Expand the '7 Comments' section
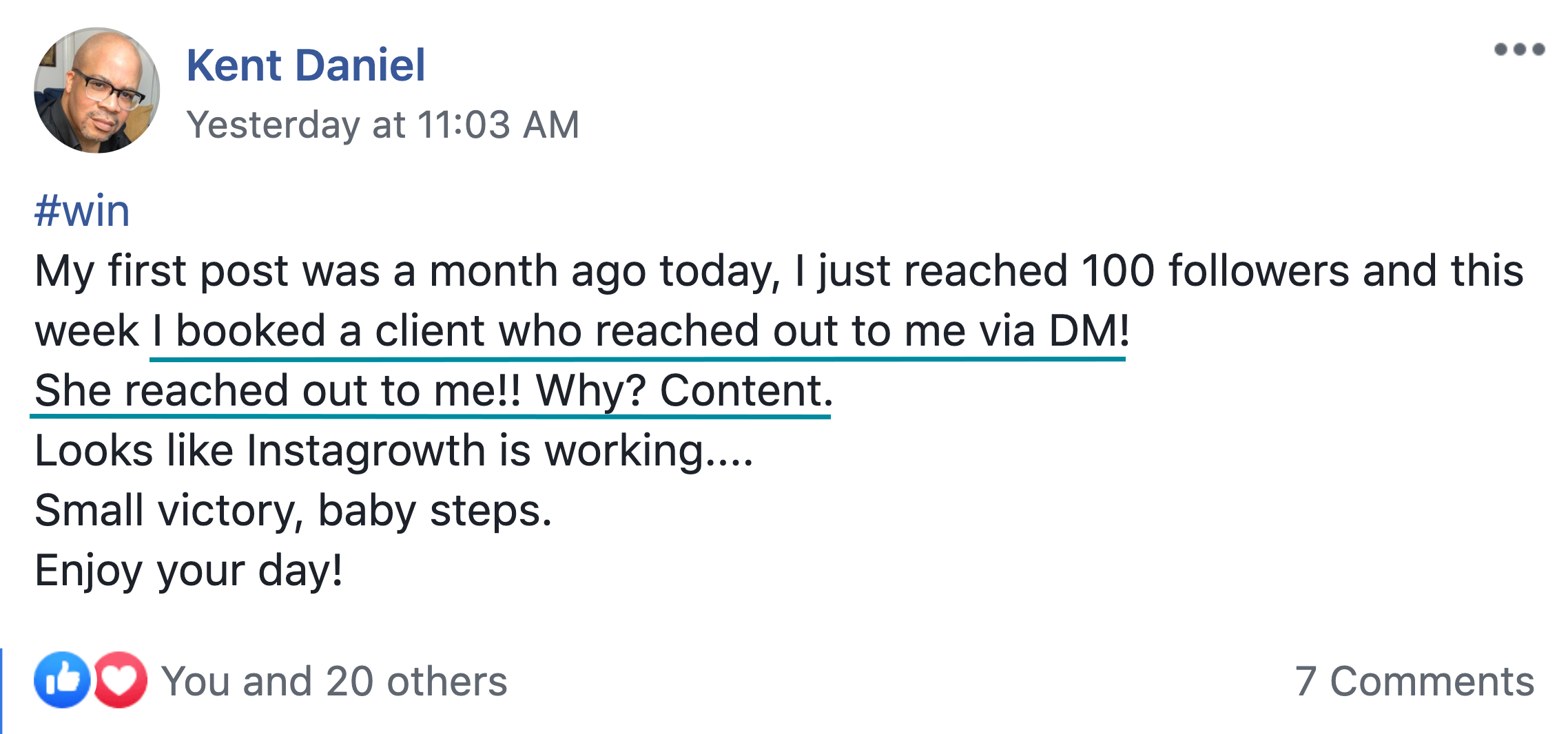Image resolution: width=1568 pixels, height=734 pixels. pyautogui.click(x=1414, y=682)
